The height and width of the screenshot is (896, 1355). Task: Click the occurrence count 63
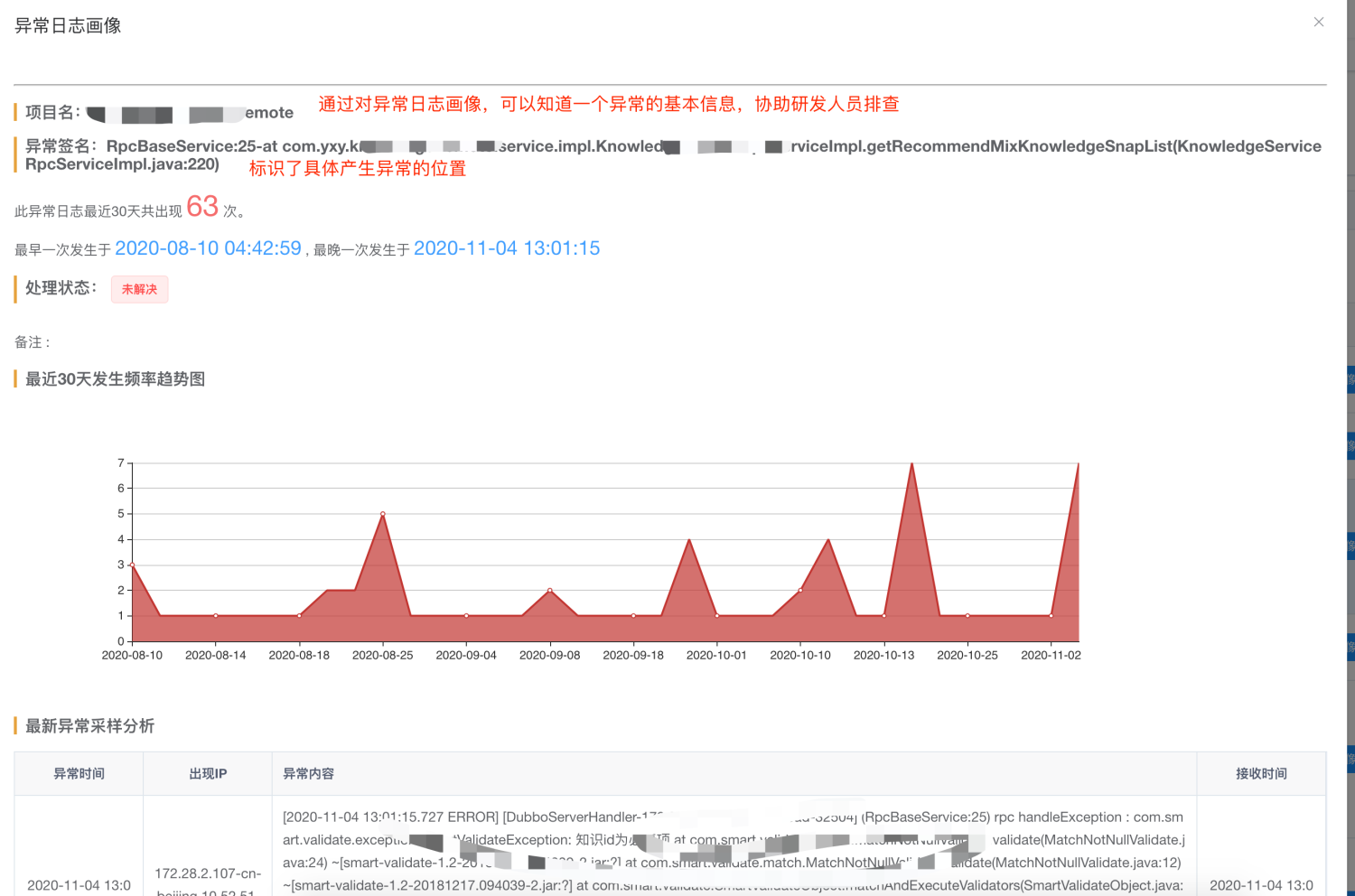click(202, 207)
